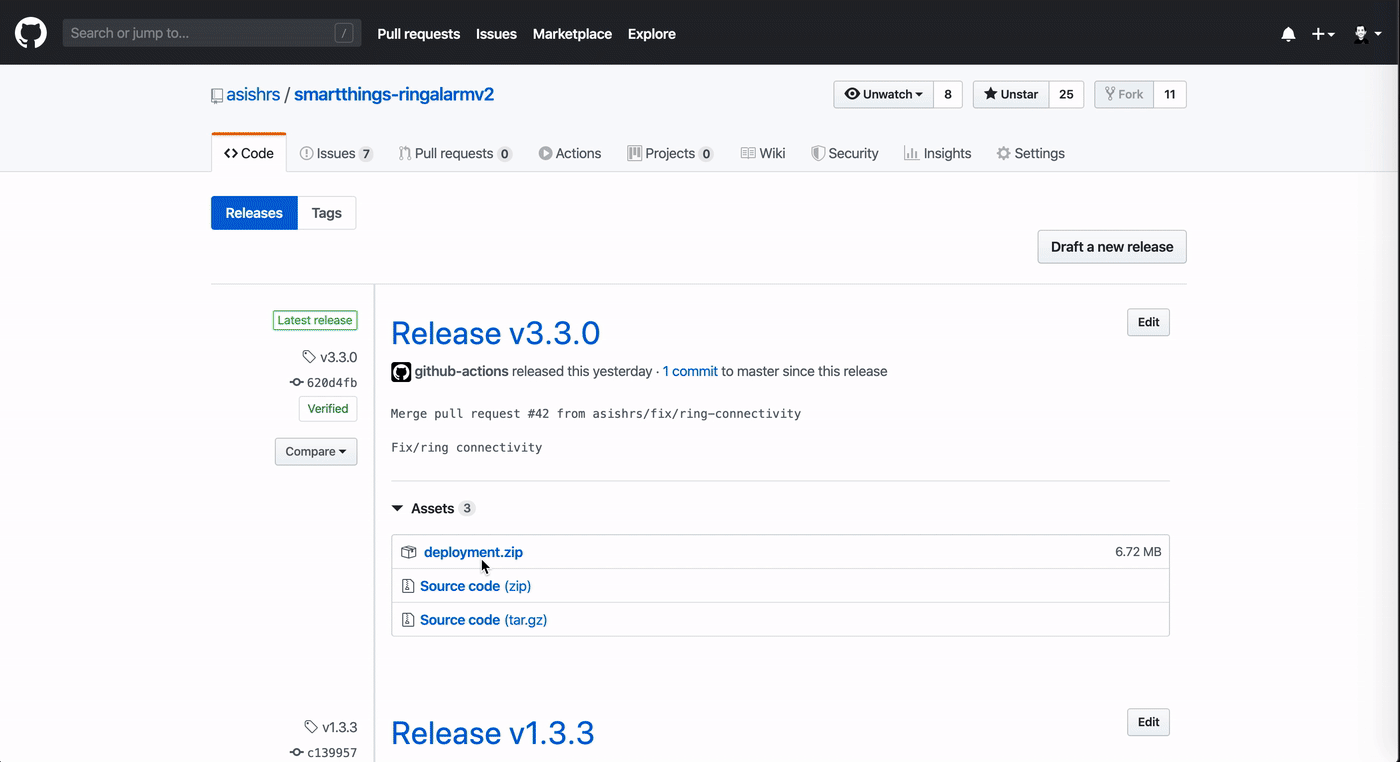Switch to the Settings tab
This screenshot has width=1400, height=762.
(1031, 153)
